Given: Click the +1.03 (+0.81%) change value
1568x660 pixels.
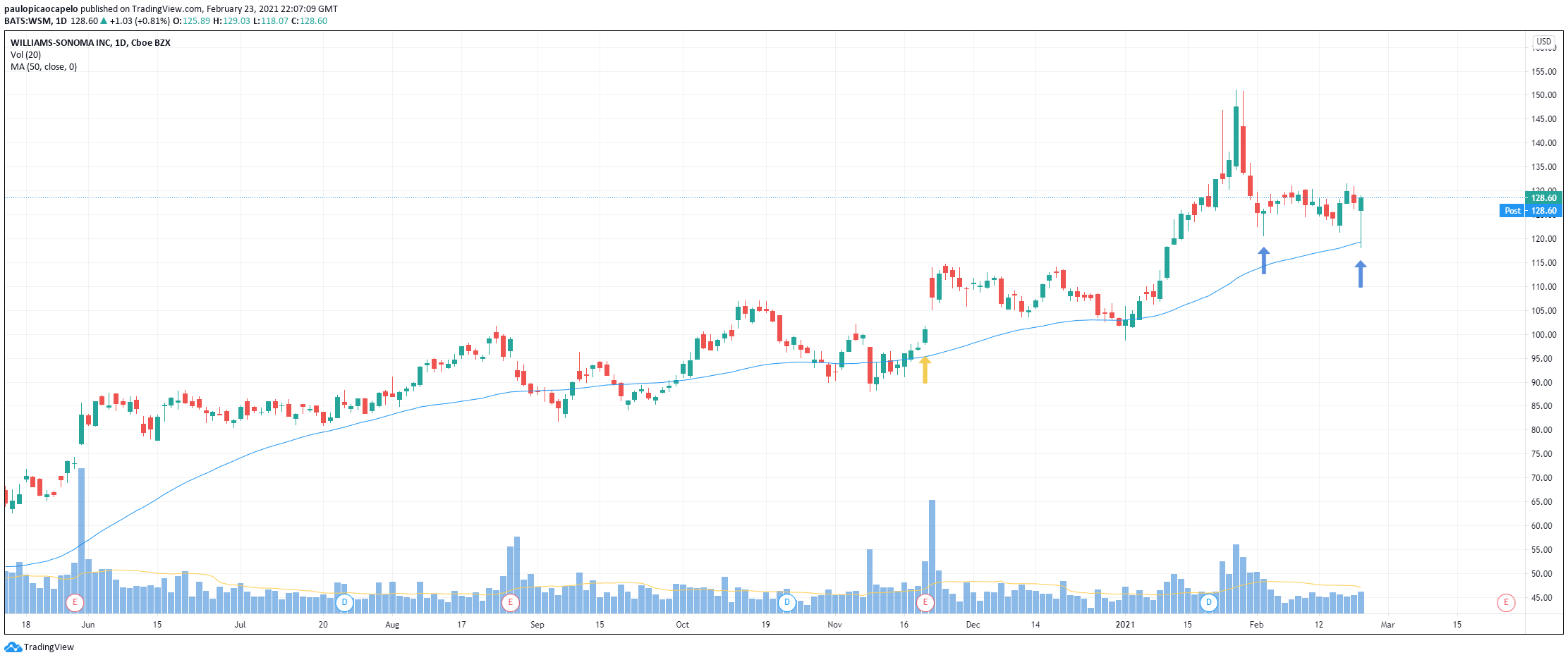Looking at the screenshot, I should 140,21.
